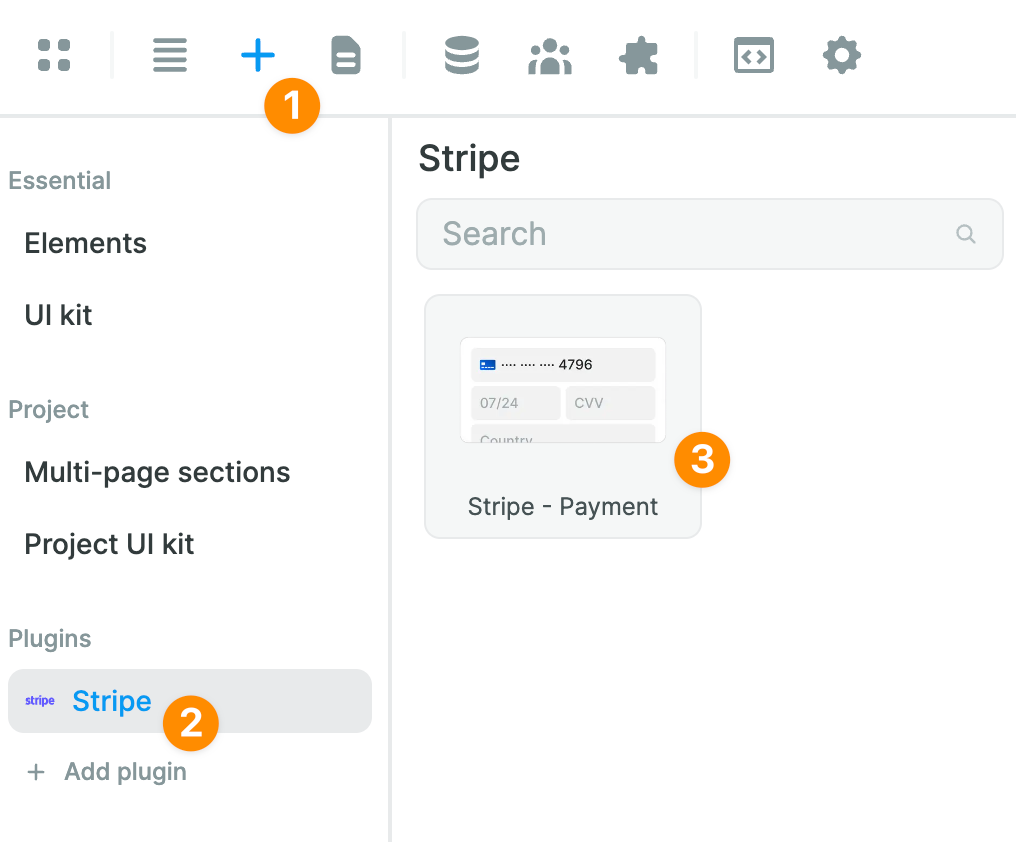Select the Stripe - Payment element card
This screenshot has height=842, width=1016.
pos(563,416)
